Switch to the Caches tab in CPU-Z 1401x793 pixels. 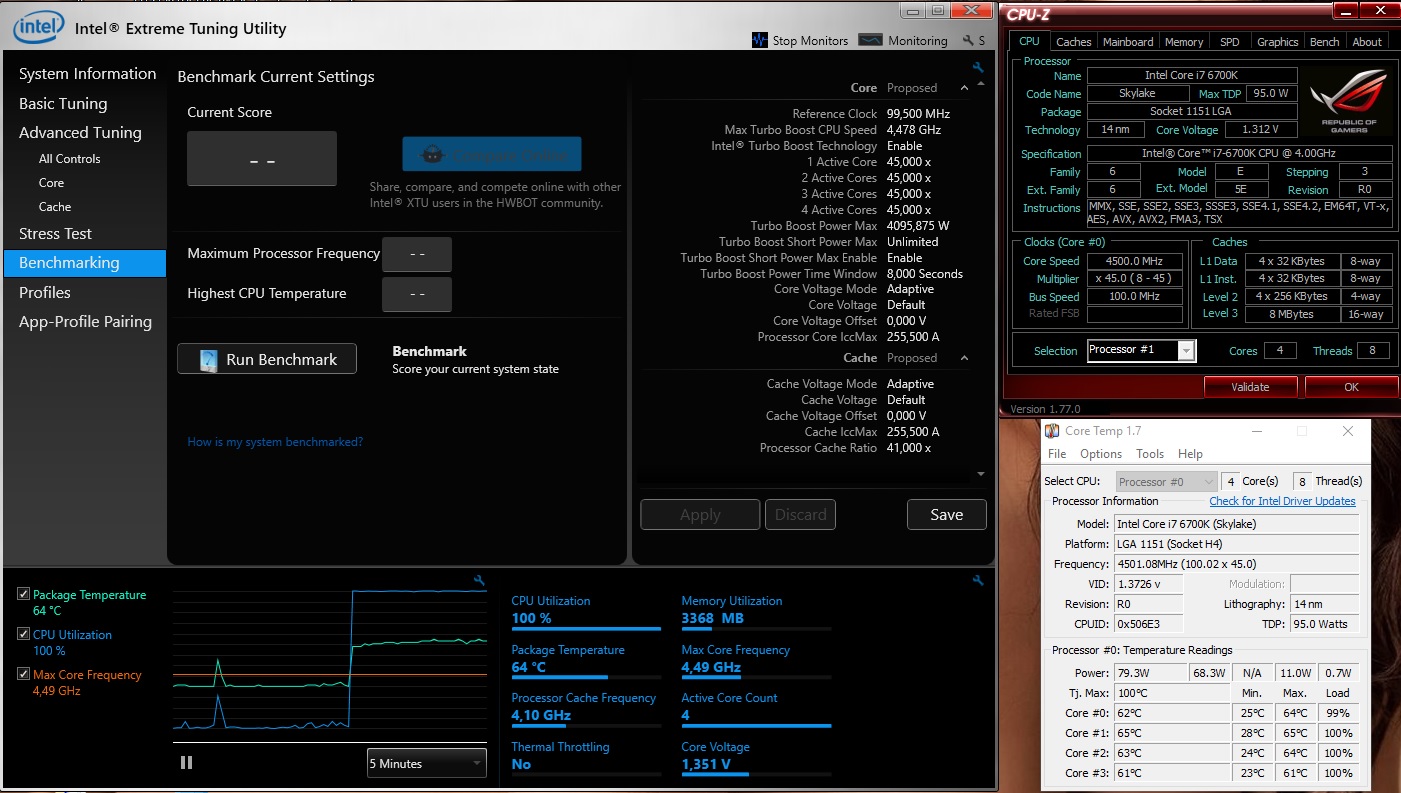[x=1073, y=42]
